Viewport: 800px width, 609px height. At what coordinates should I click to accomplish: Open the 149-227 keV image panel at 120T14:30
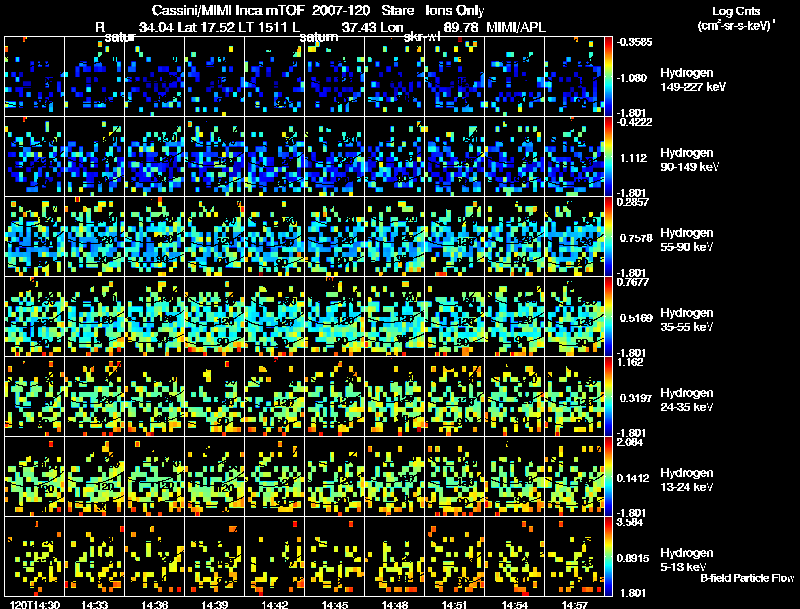pos(34,76)
